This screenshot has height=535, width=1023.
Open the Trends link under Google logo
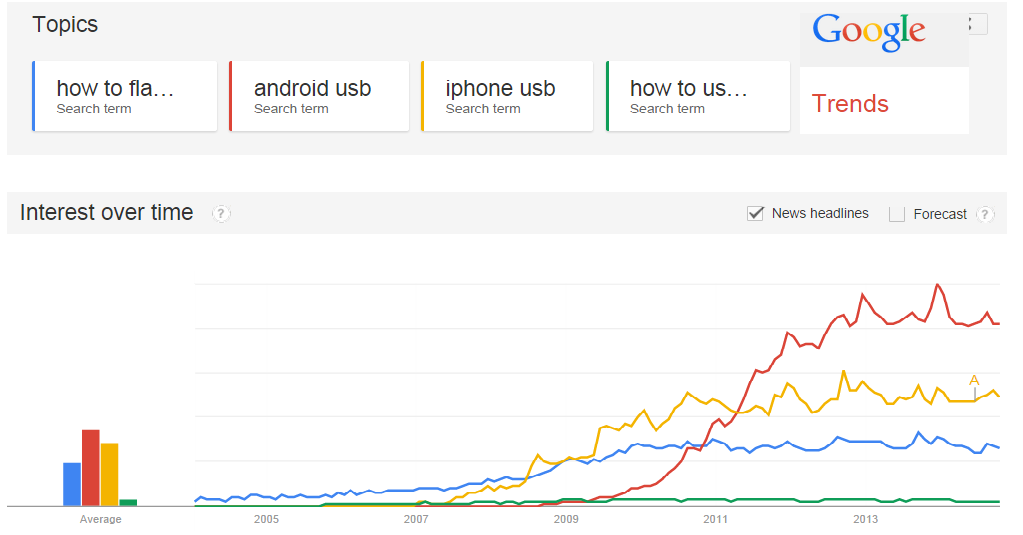coord(850,104)
